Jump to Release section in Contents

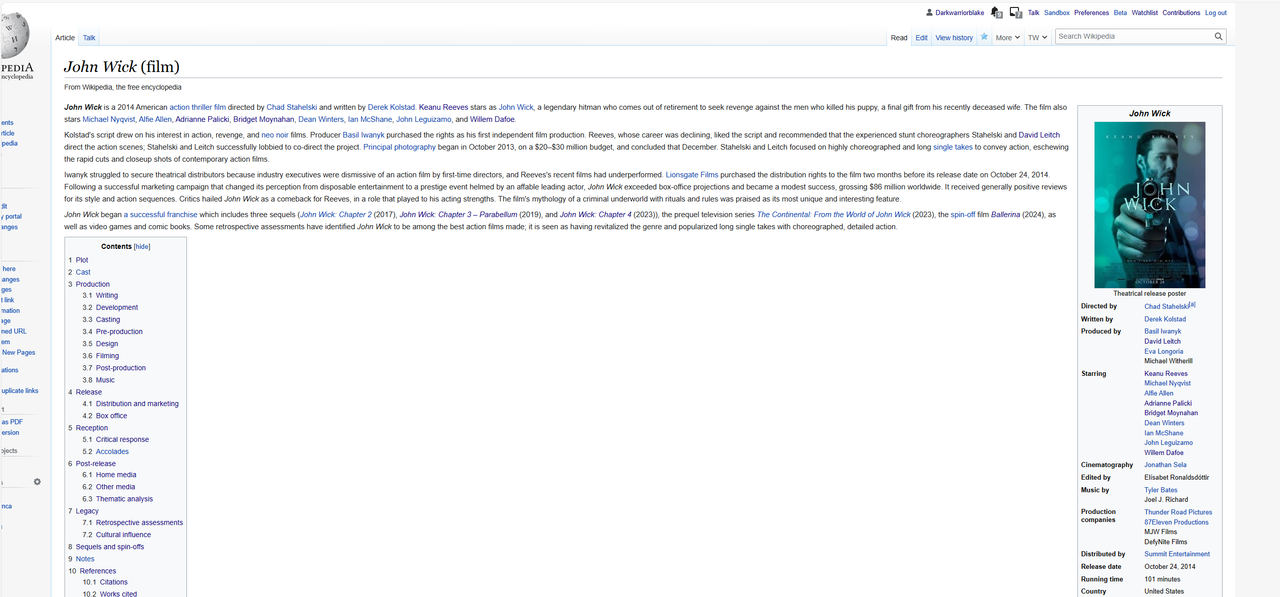tap(89, 392)
